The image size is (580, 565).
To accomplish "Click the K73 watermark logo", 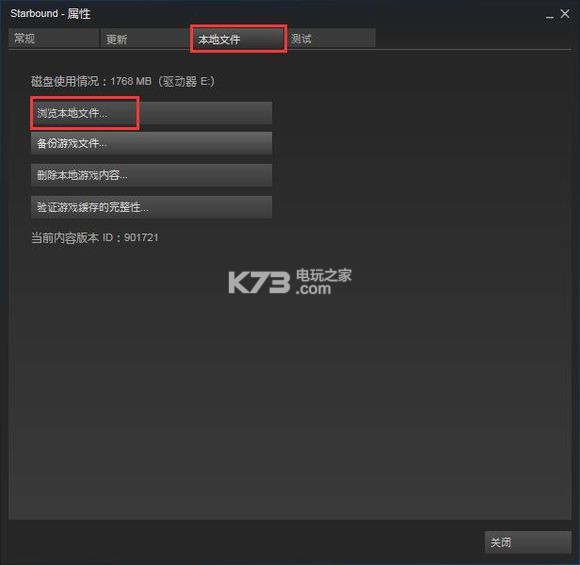I will (259, 283).
